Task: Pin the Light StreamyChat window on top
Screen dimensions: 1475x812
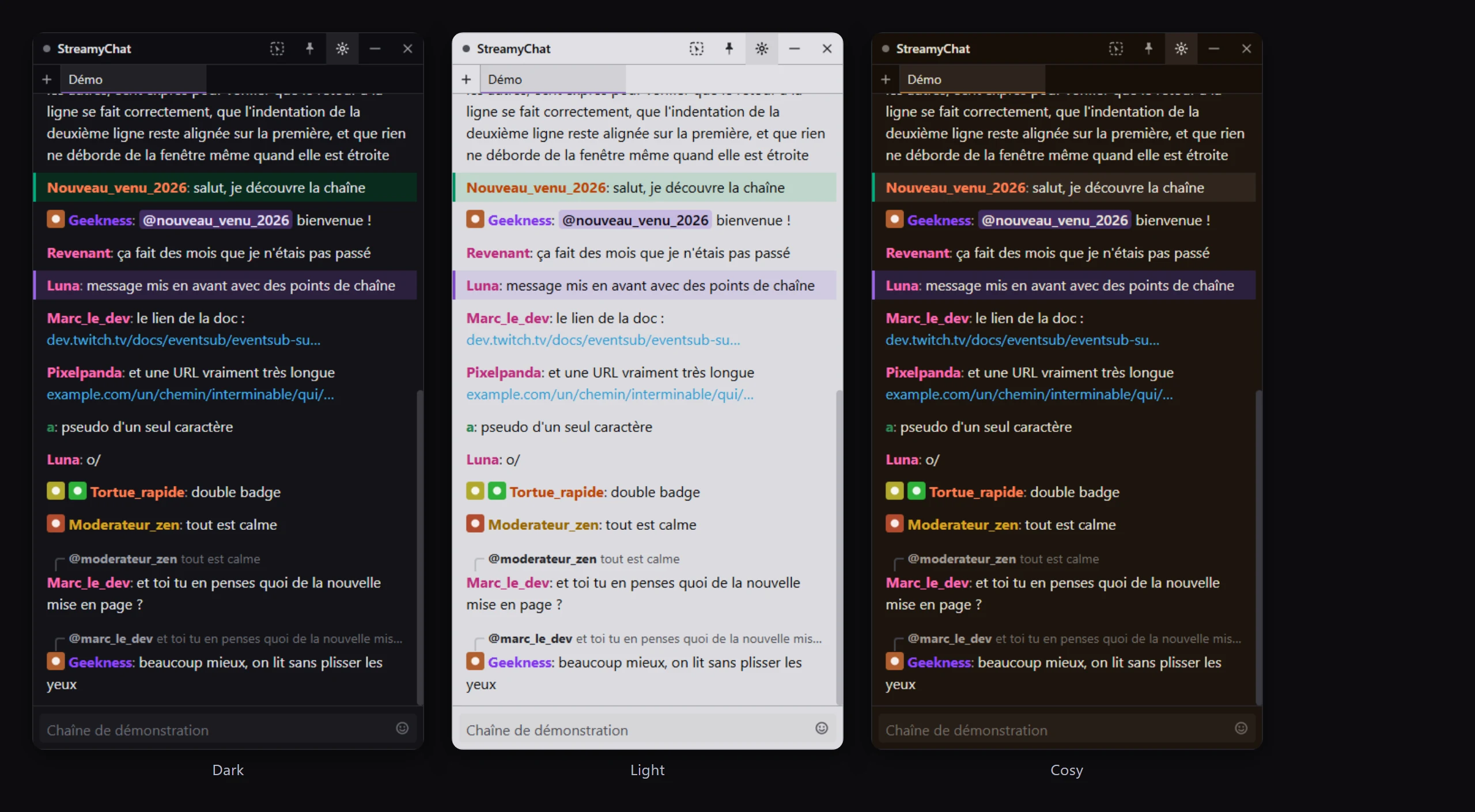Action: pyautogui.click(x=729, y=49)
